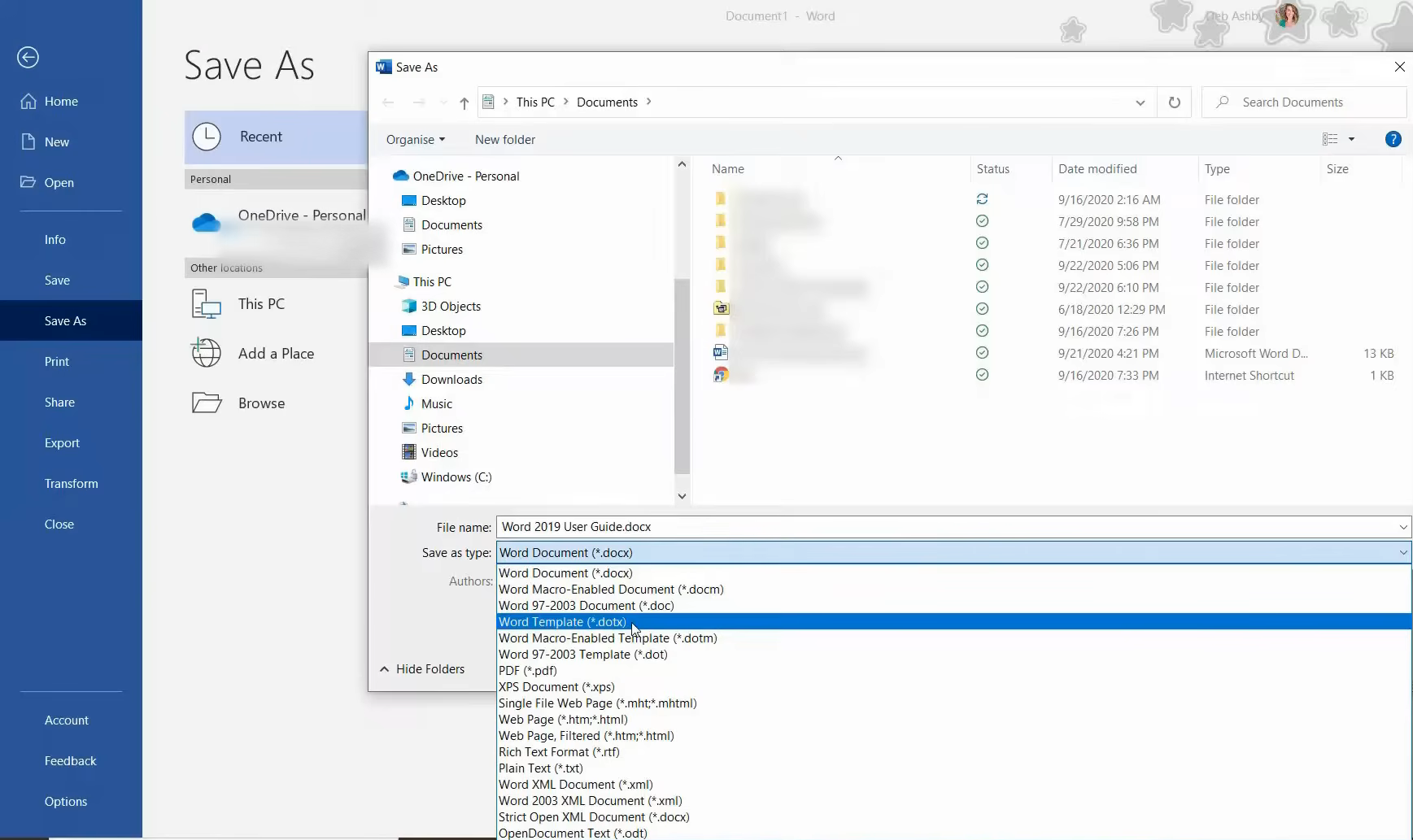Click the back arrow in Word backstage
The width and height of the screenshot is (1413, 840).
tap(28, 57)
